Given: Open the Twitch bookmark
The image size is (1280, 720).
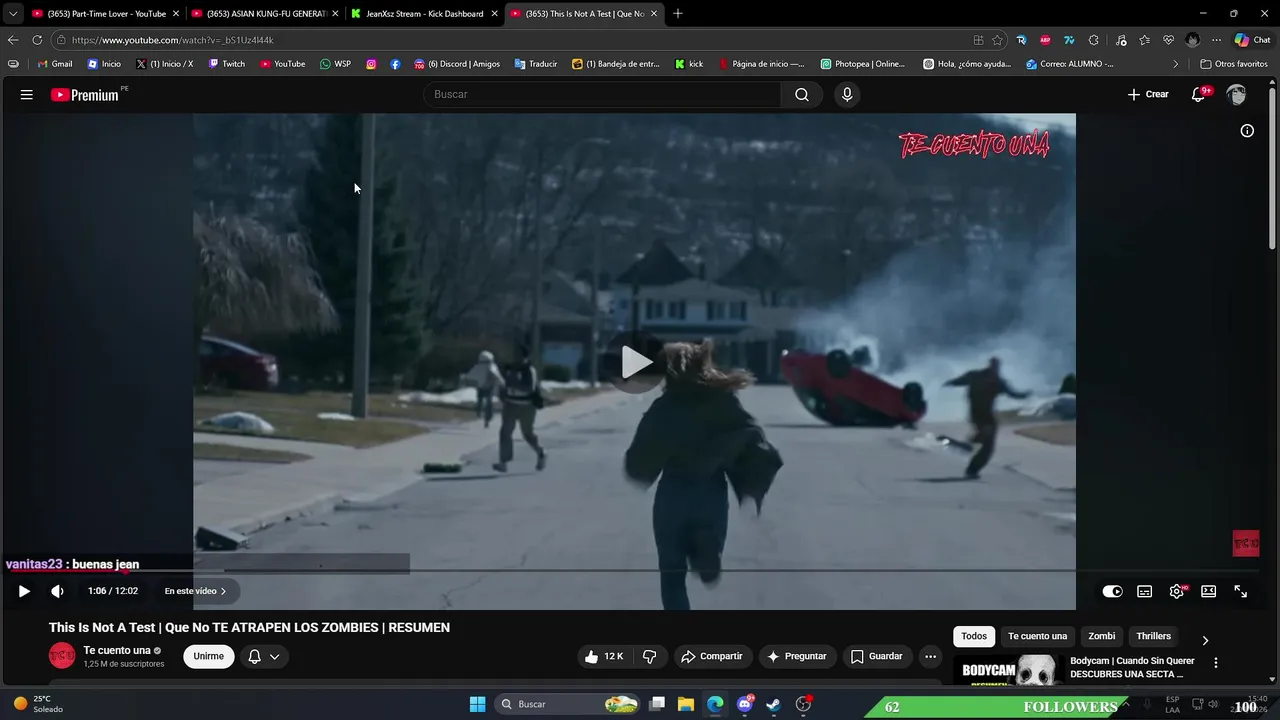Looking at the screenshot, I should (x=226, y=64).
